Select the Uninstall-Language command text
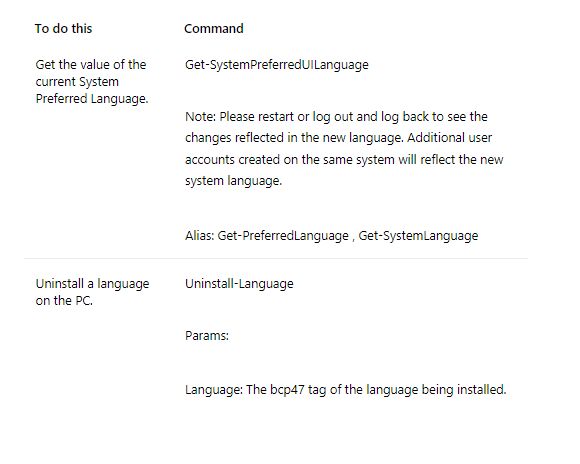The image size is (580, 464). point(239,284)
